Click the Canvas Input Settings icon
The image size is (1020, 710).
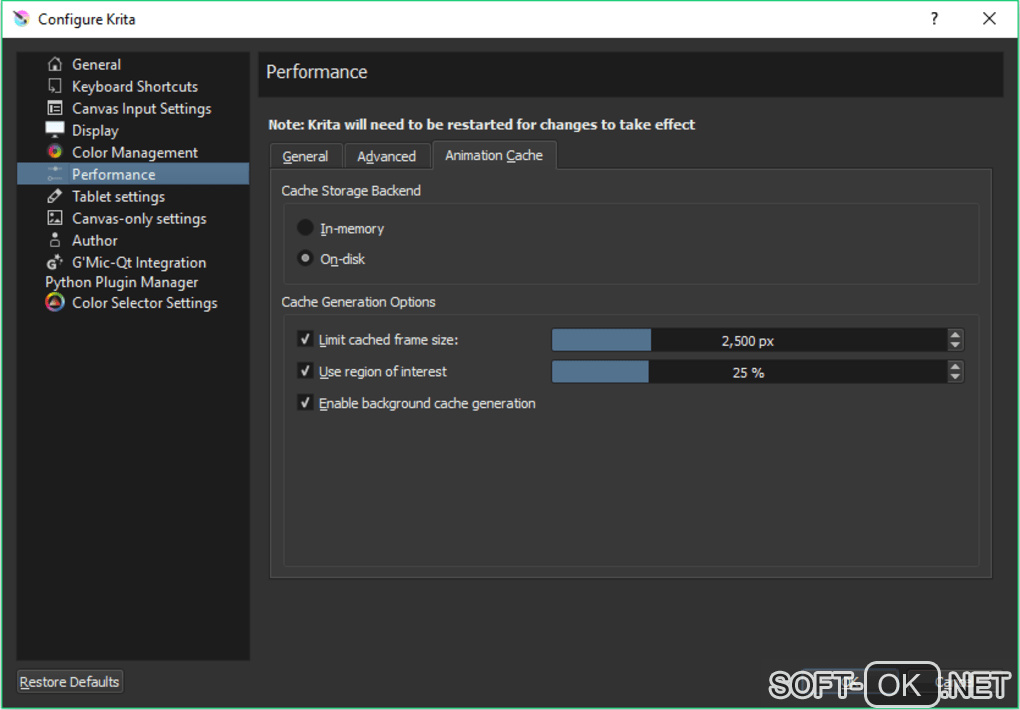coord(55,108)
